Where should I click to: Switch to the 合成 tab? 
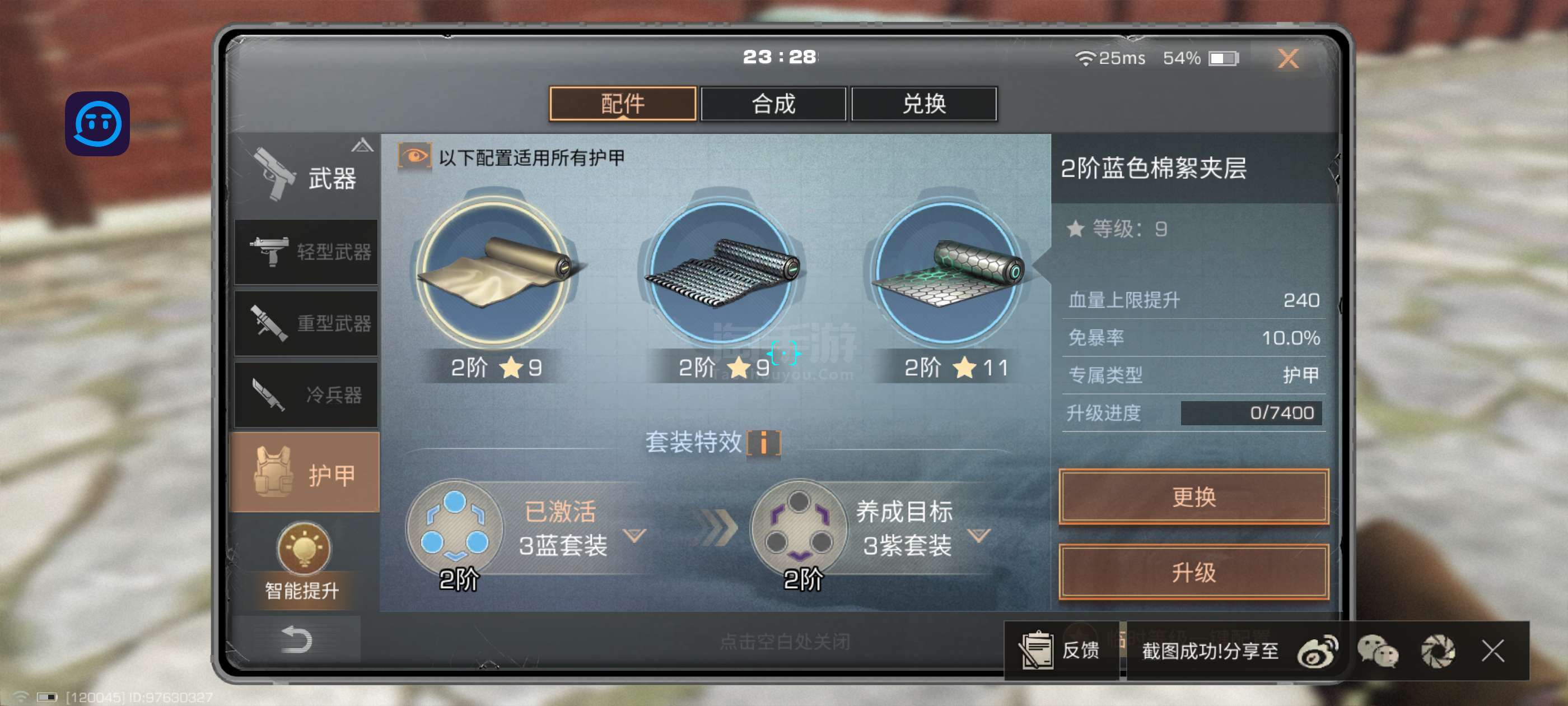(x=773, y=104)
